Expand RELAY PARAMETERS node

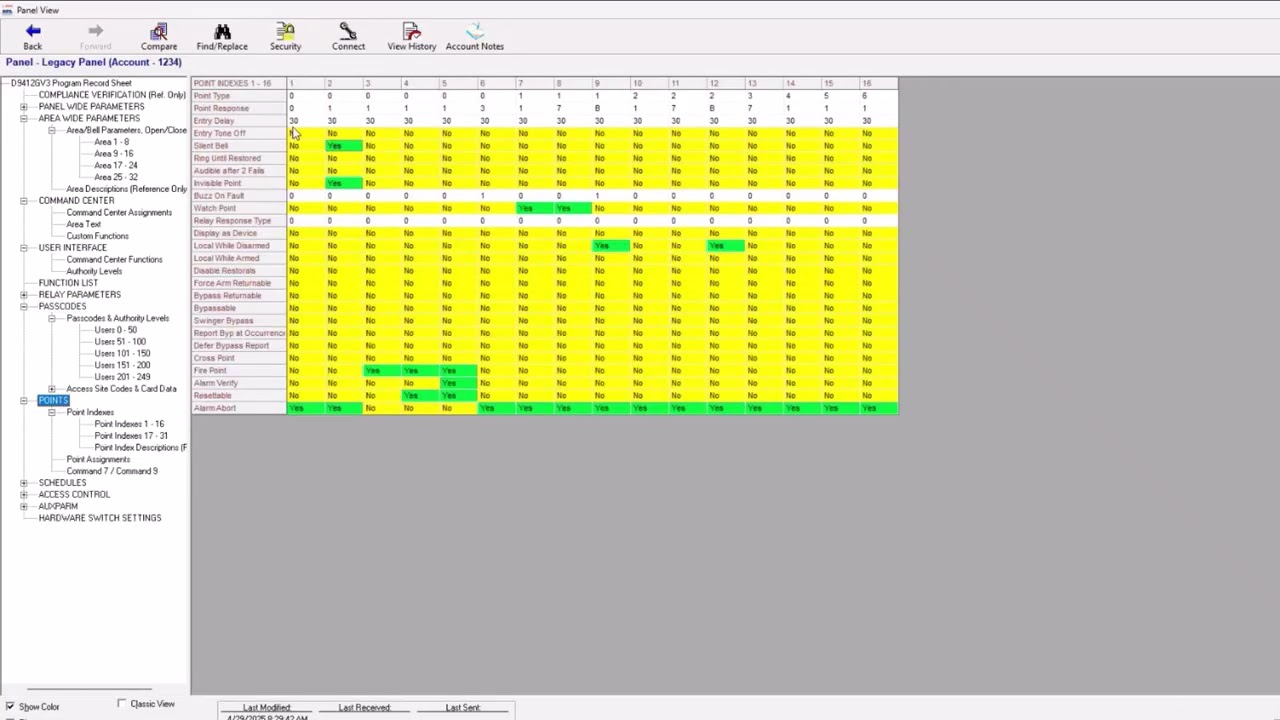24,295
